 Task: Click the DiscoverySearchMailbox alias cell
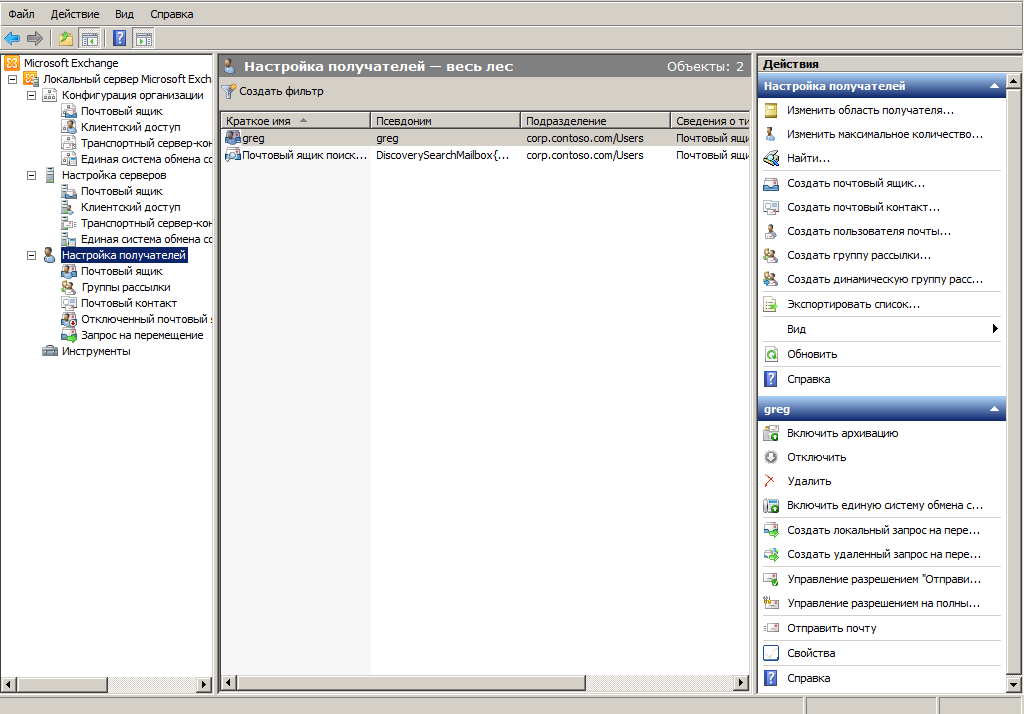[x=442, y=155]
